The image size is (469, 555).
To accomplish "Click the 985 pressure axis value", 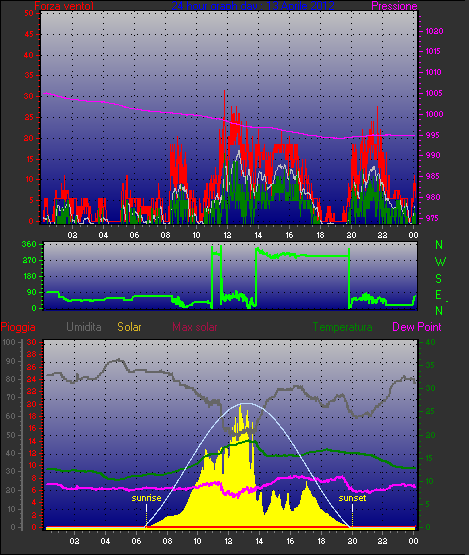I will click(x=433, y=176).
